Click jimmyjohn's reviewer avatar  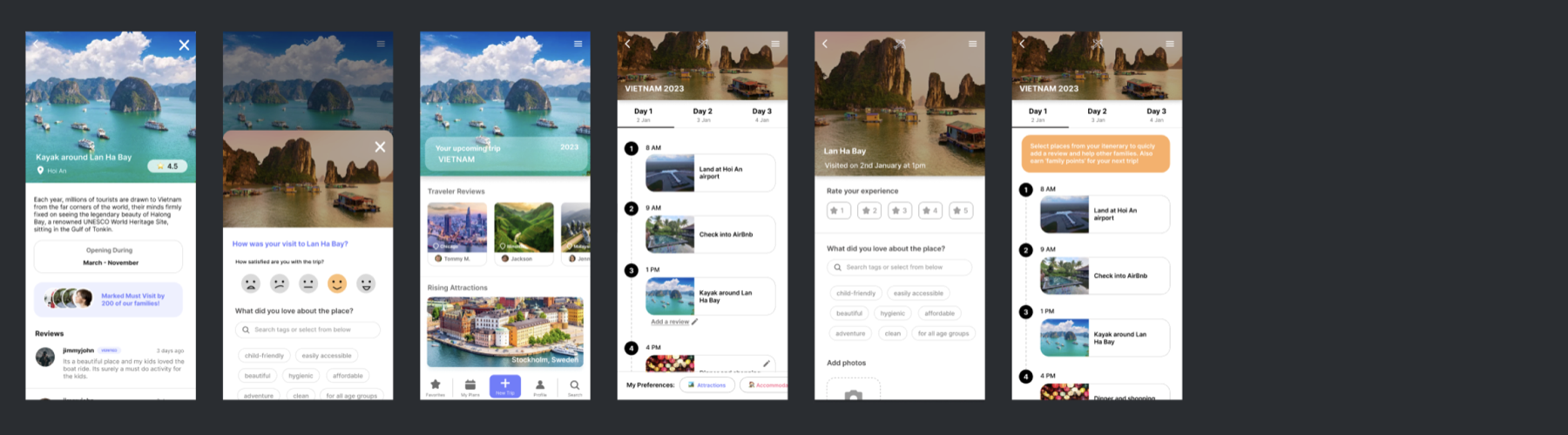pos(45,357)
